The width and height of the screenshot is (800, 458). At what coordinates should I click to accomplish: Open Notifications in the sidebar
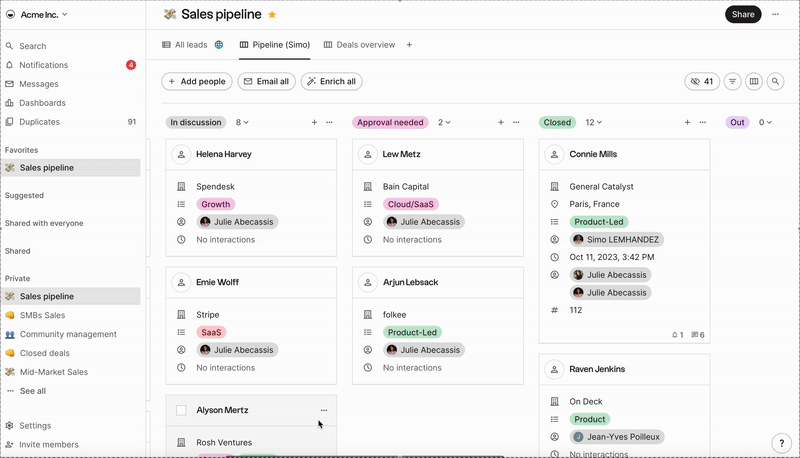coord(43,65)
